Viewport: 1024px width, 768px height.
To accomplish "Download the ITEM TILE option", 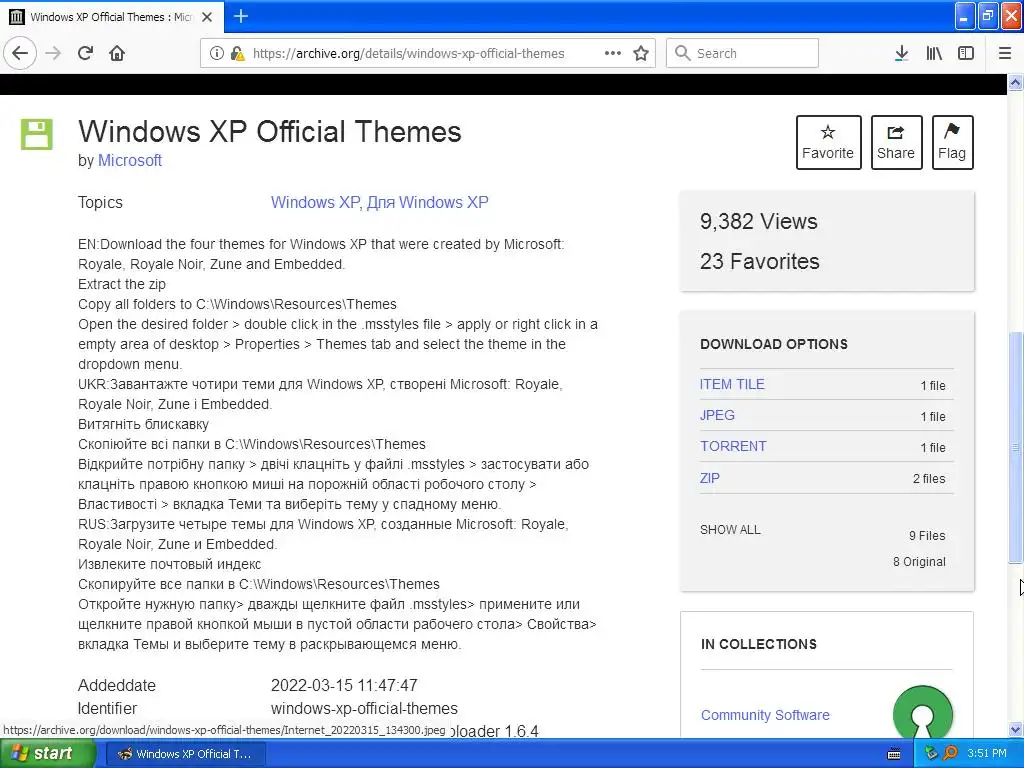I will tap(732, 384).
